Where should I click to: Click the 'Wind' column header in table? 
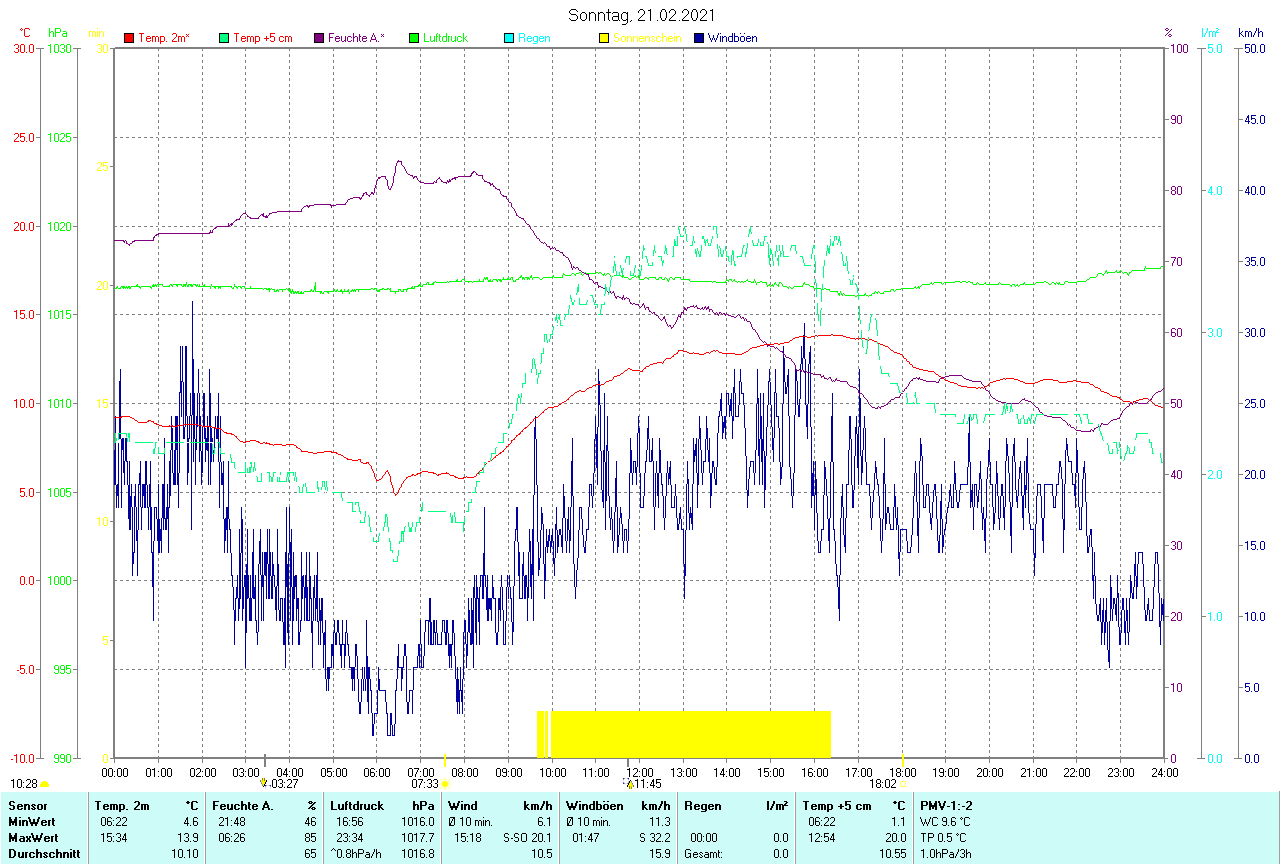462,806
